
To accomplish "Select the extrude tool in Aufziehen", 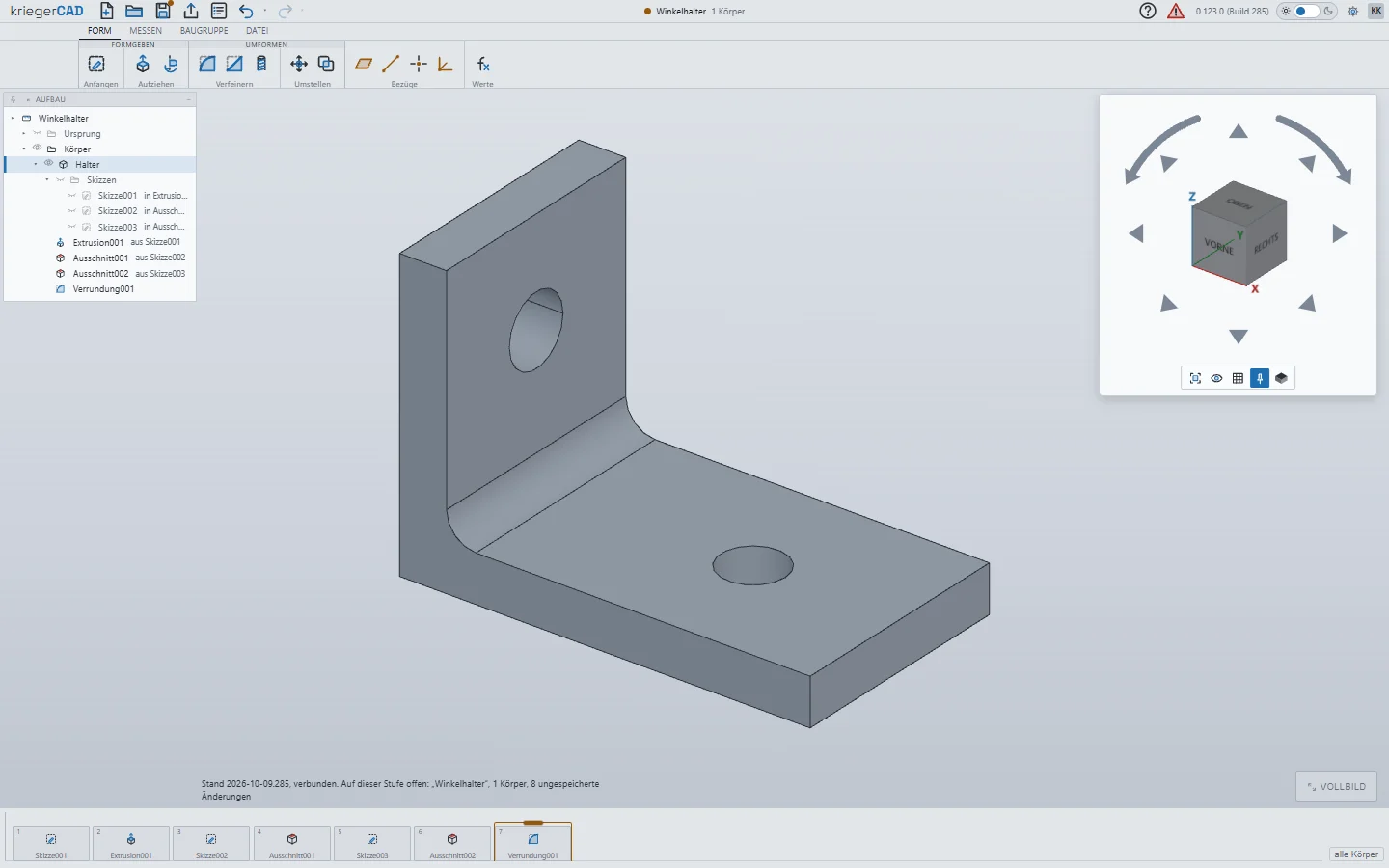I will click(143, 65).
